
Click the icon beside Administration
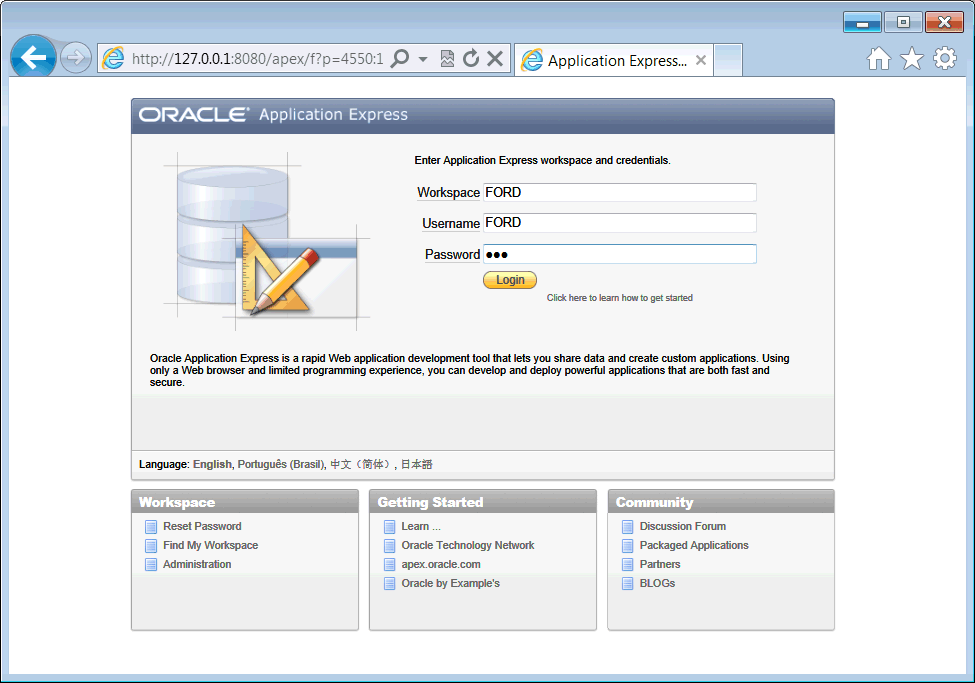(151, 565)
